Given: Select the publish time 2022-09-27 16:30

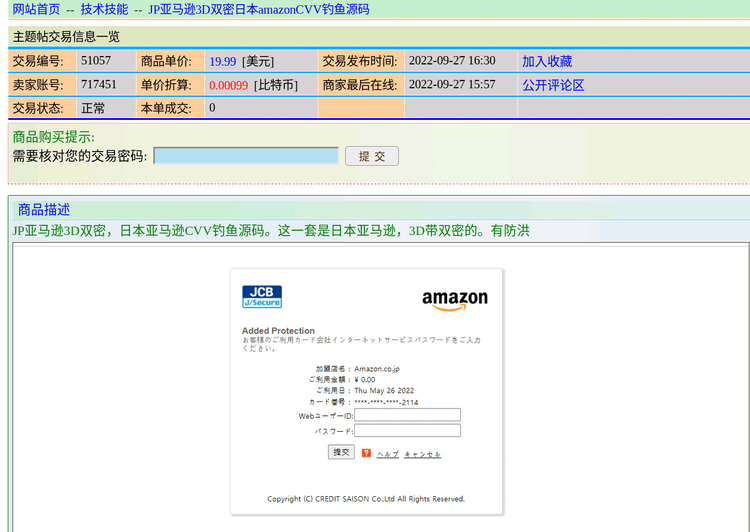Looking at the screenshot, I should (452, 61).
